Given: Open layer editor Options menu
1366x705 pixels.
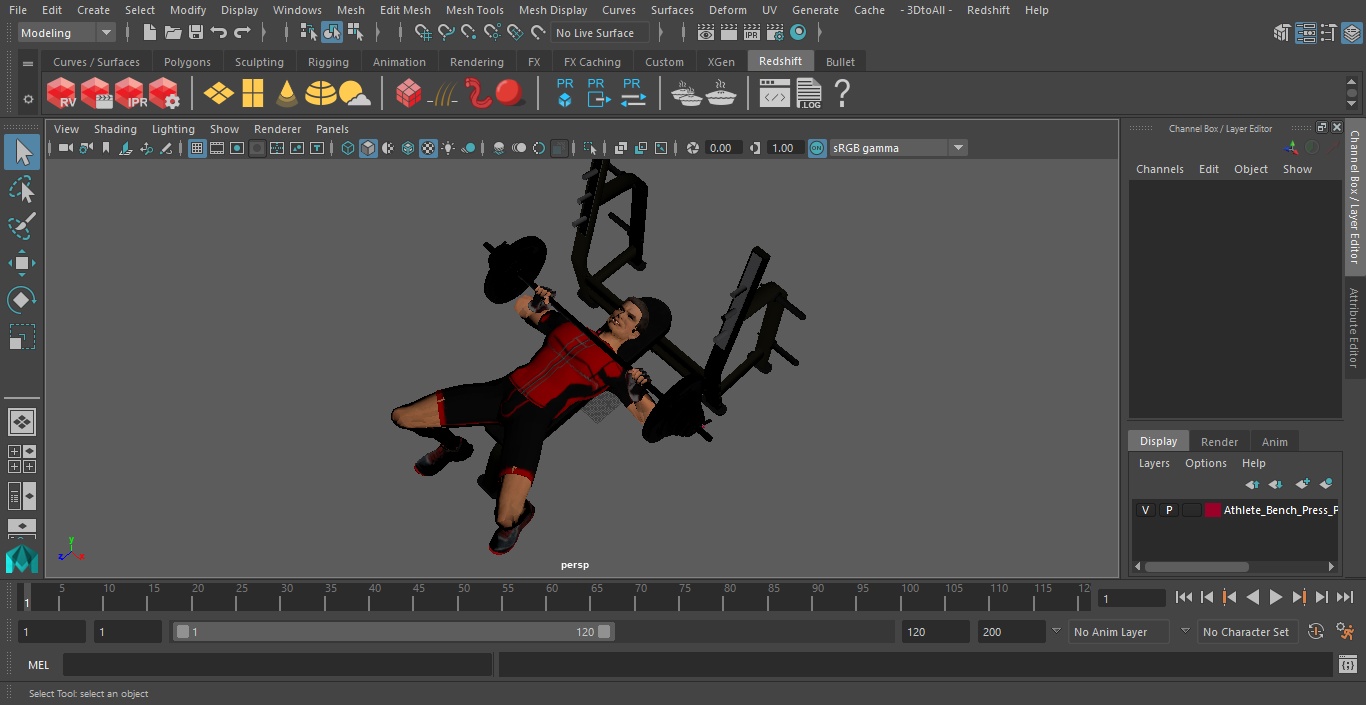Looking at the screenshot, I should (1205, 463).
